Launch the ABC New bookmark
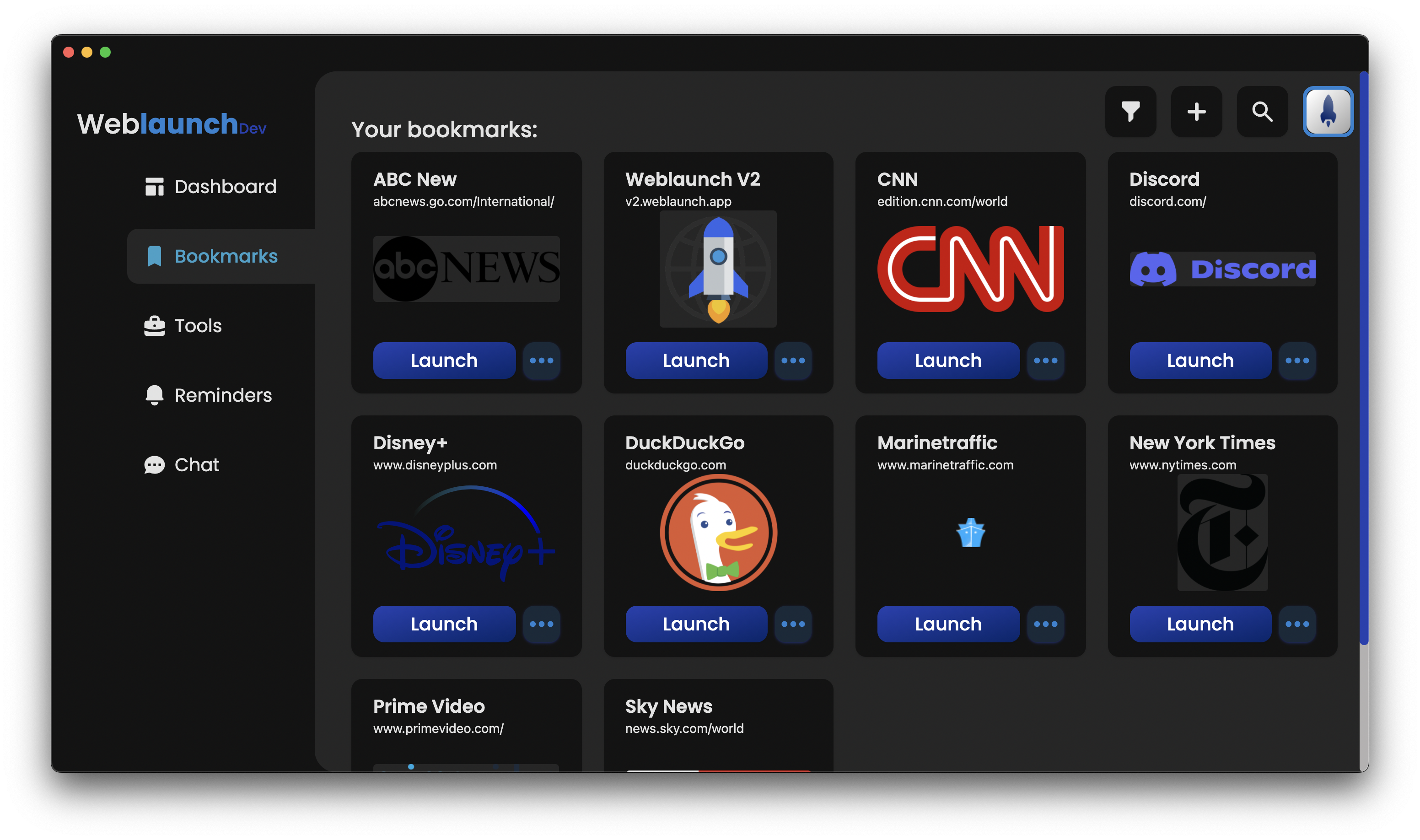The width and height of the screenshot is (1420, 840). (x=444, y=361)
